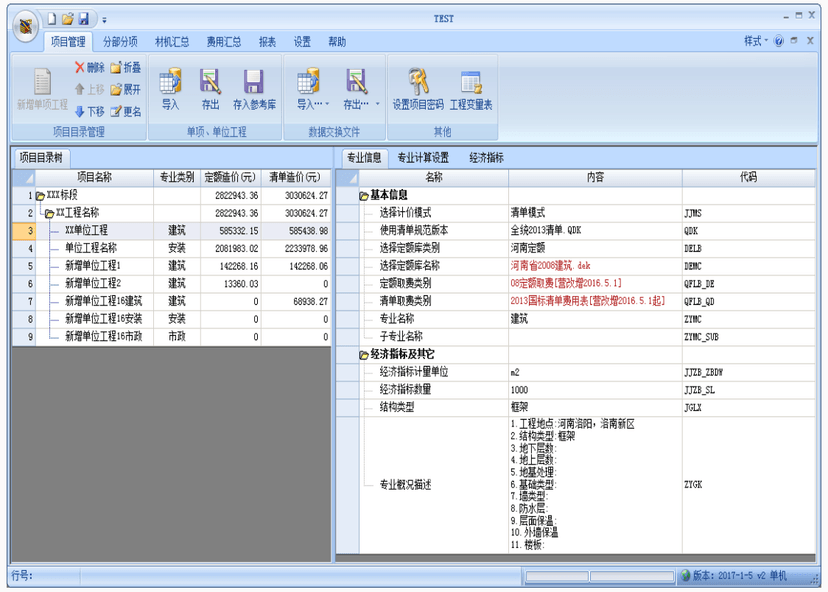Viewport: 828px width, 592px height.
Task: Click the 折叠 folder icon
Action: [x=116, y=68]
